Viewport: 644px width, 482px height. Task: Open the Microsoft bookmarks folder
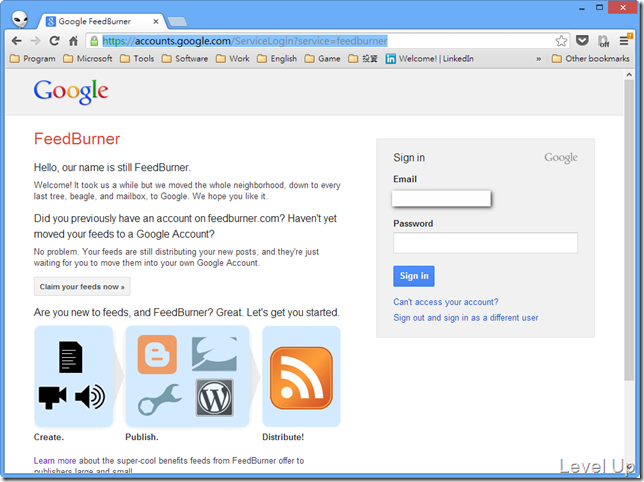pyautogui.click(x=87, y=59)
